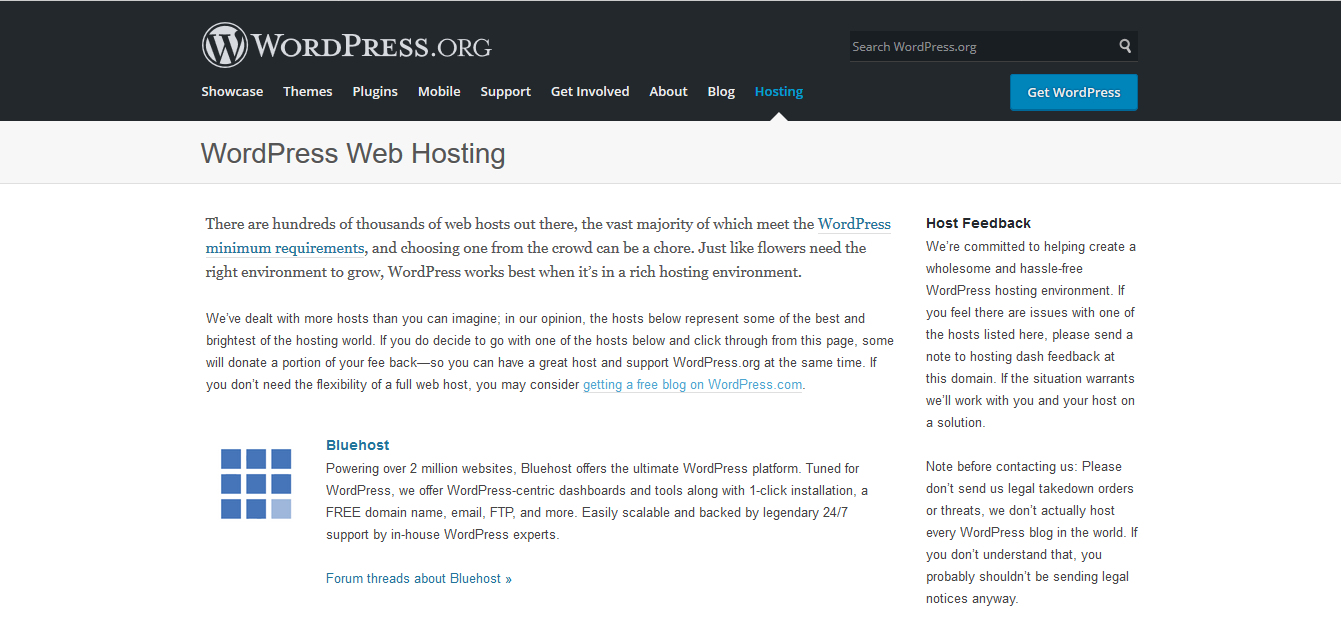Click the Host Feedback sidebar heading
The width and height of the screenshot is (1341, 625).
[978, 223]
